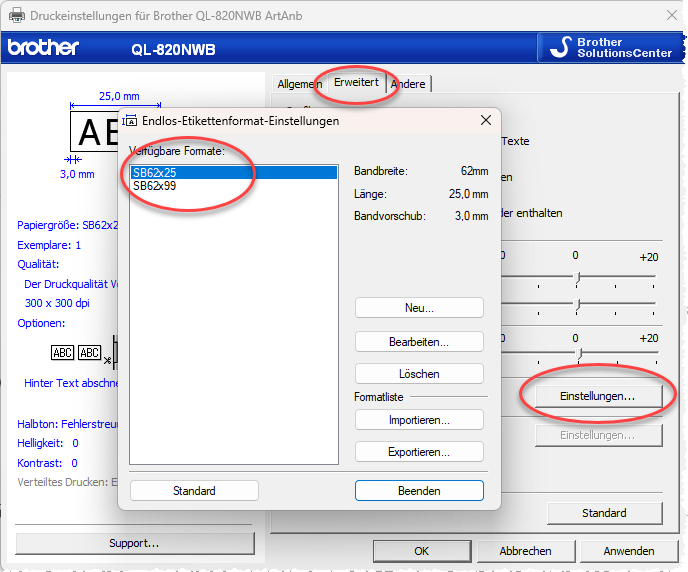Click the Hinter Text abschneiden option text

tap(71, 383)
